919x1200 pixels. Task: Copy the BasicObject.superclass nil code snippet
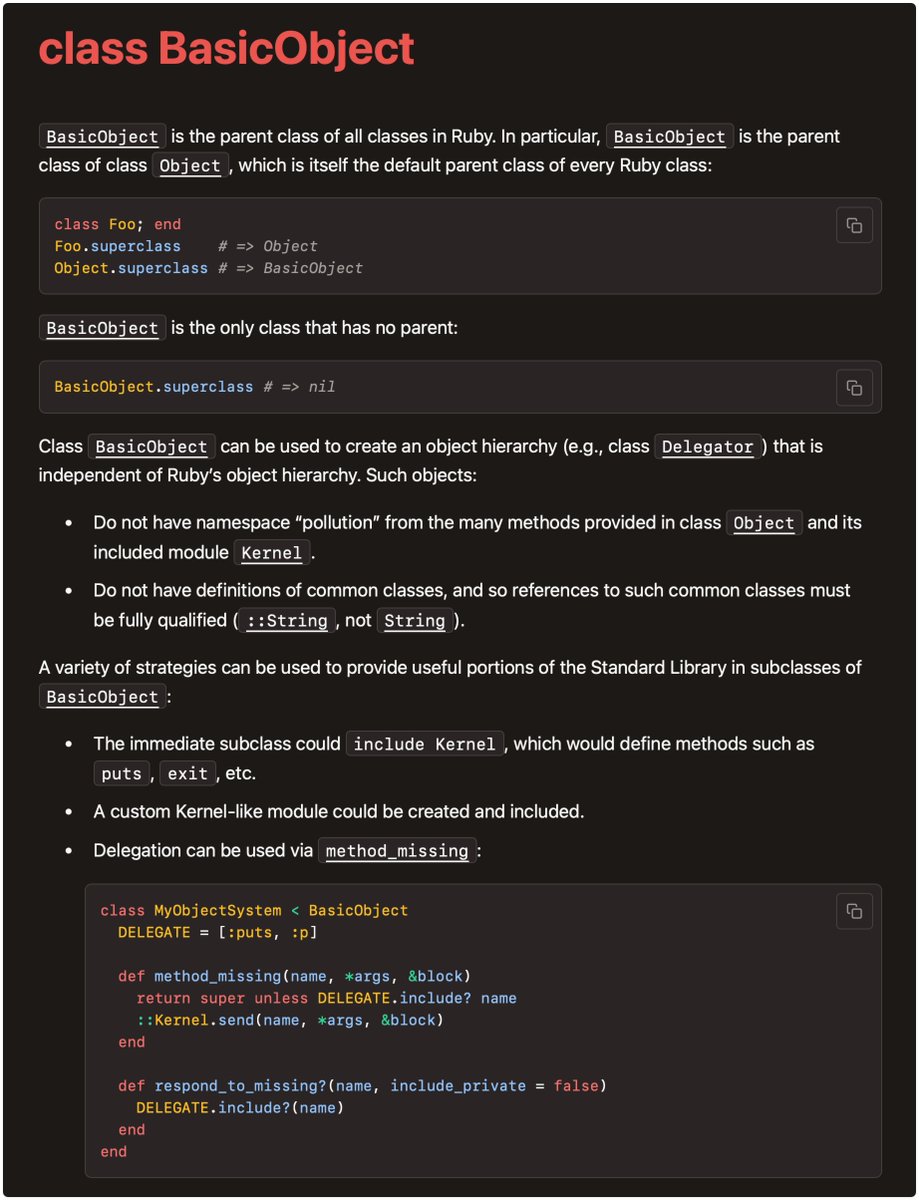(x=854, y=388)
